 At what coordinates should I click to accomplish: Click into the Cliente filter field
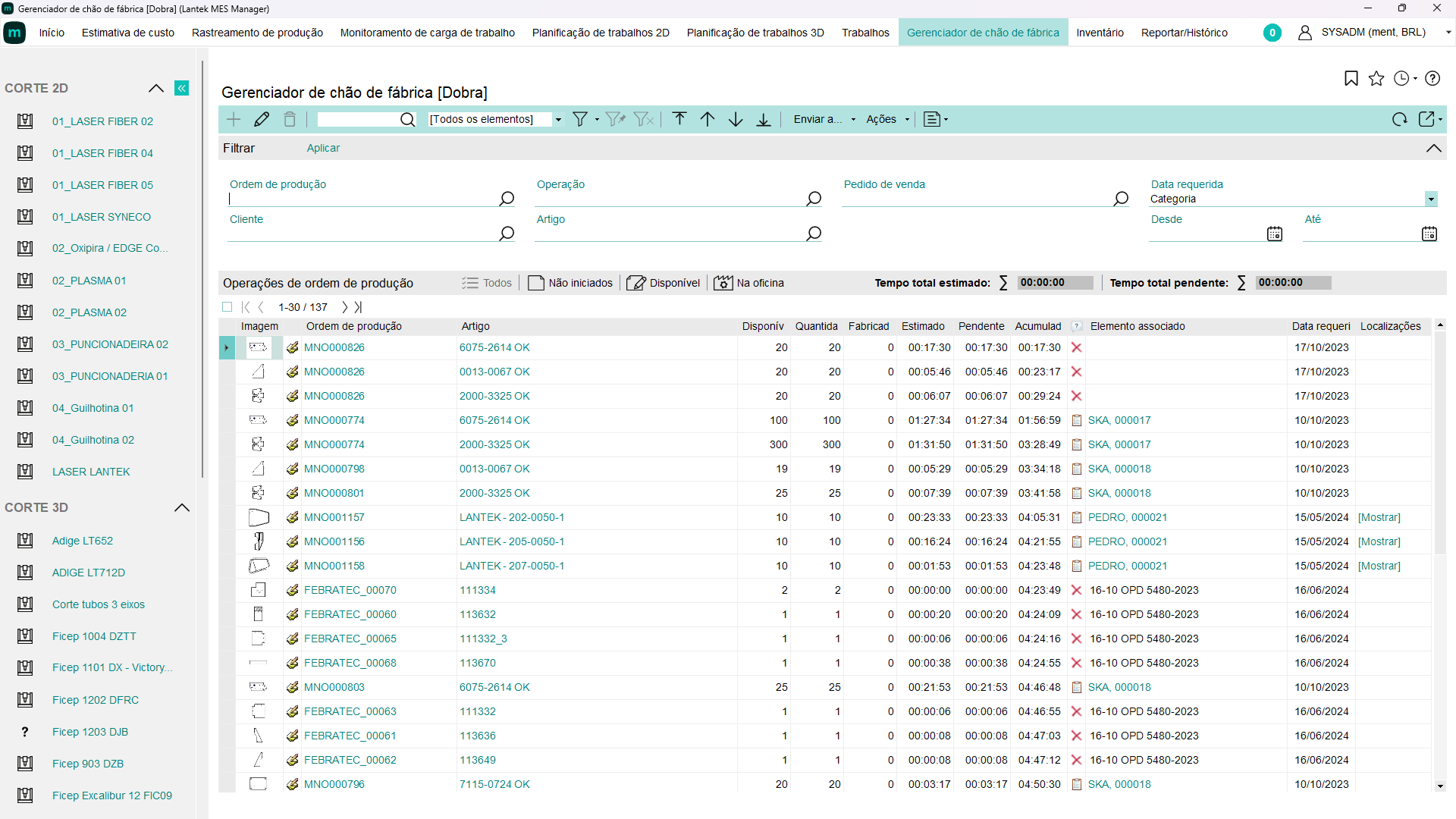point(362,234)
